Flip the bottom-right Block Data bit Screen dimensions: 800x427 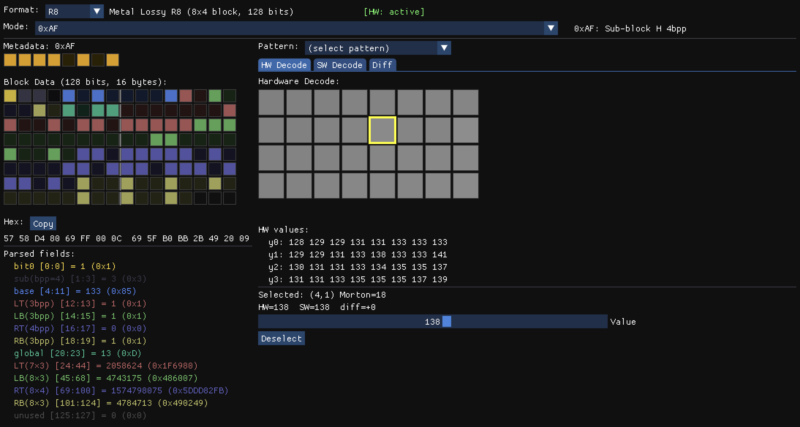tap(229, 198)
